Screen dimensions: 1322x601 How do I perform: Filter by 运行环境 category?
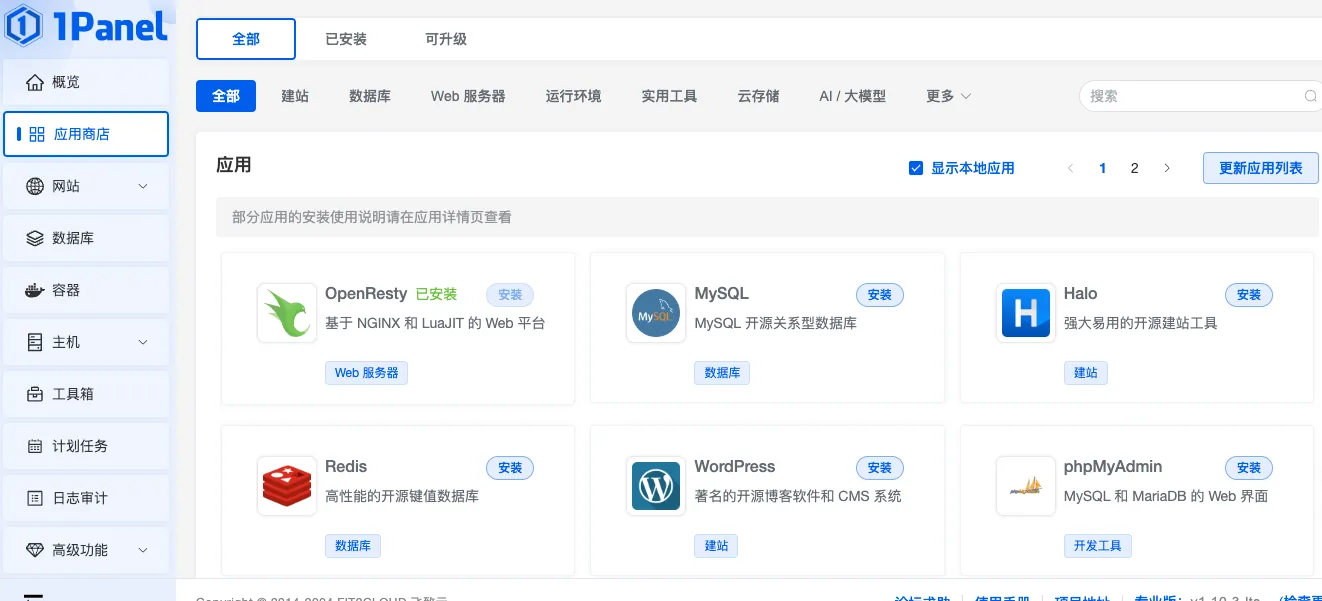(x=574, y=96)
